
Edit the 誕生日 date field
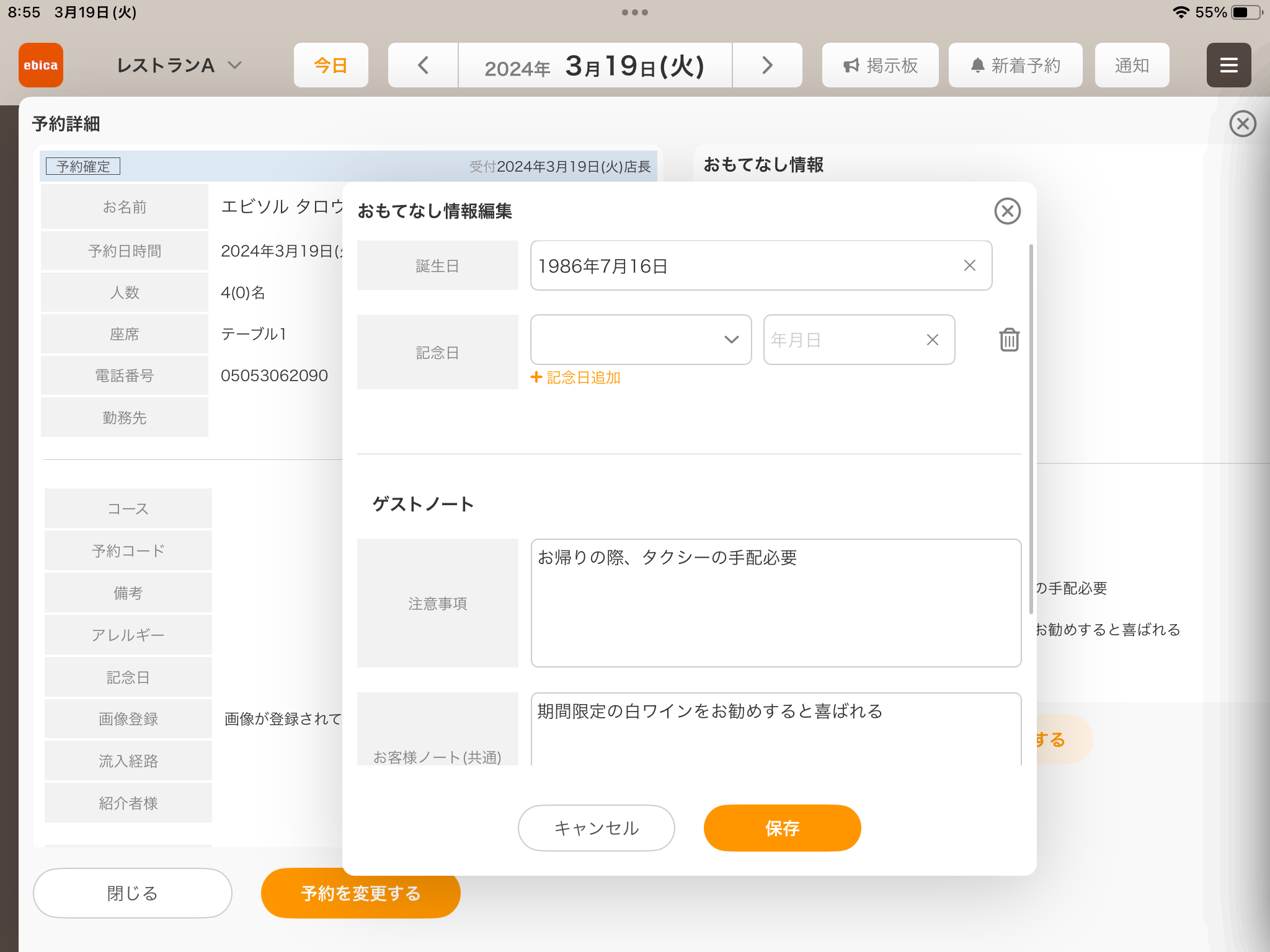(x=761, y=265)
